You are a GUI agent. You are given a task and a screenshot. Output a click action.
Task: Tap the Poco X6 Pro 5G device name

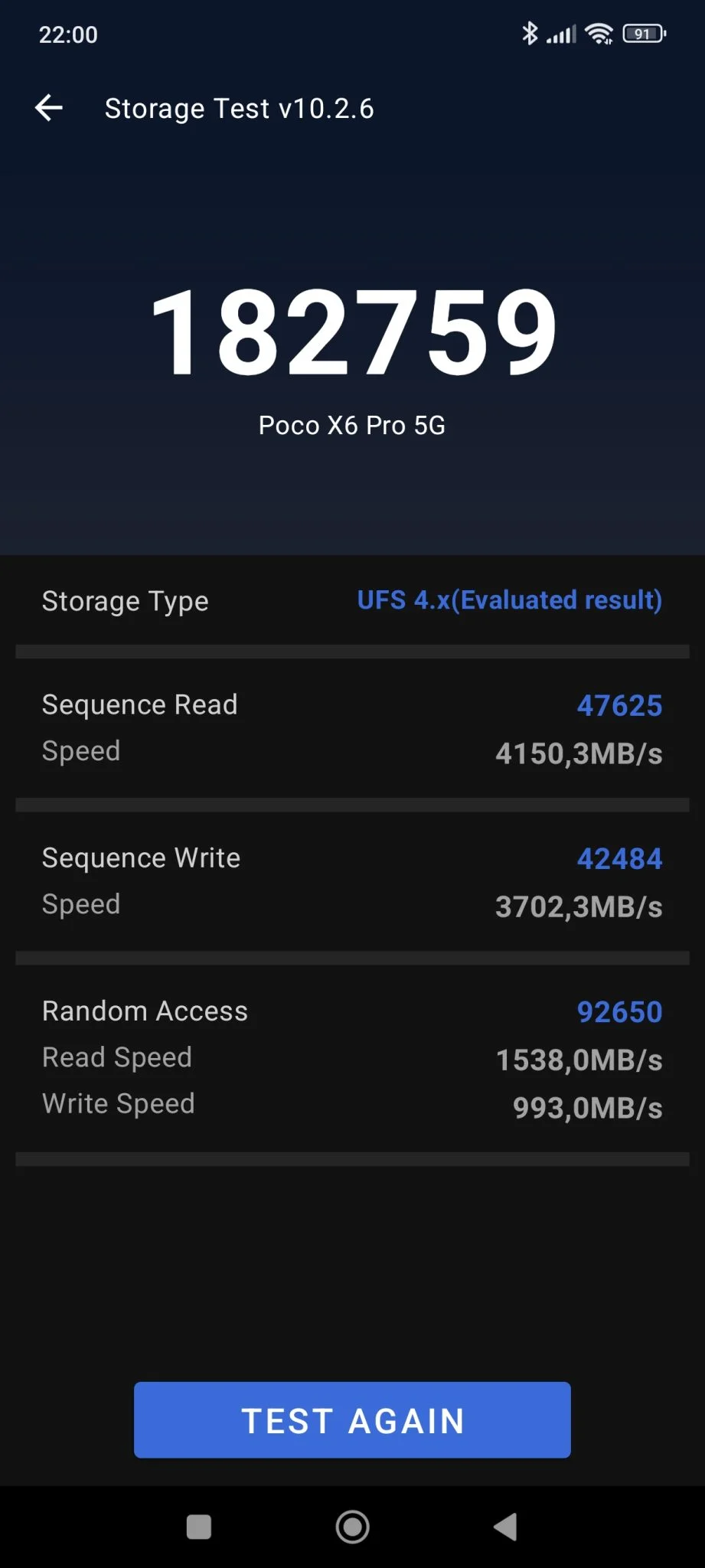coord(352,425)
